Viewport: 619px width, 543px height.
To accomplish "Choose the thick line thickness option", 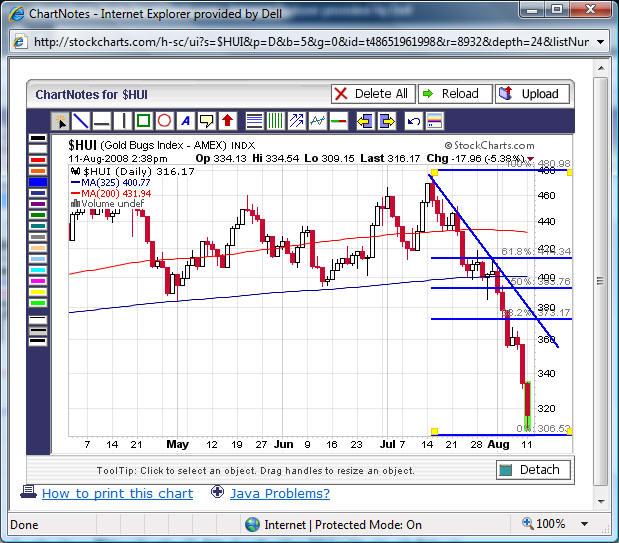I will tap(38, 341).
